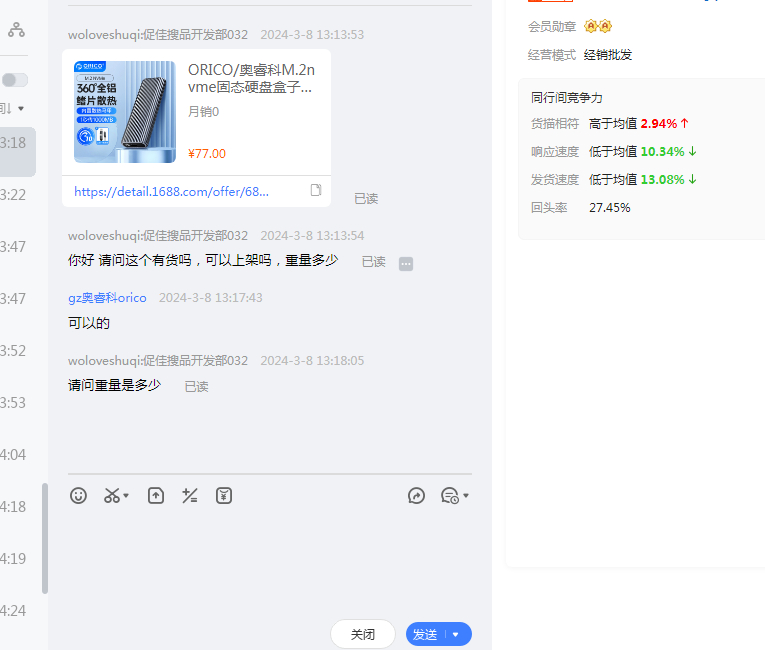Image resolution: width=765 pixels, height=650 pixels.
Task: Open the plus-slash calculator icon in toolbar
Action: pyautogui.click(x=189, y=495)
